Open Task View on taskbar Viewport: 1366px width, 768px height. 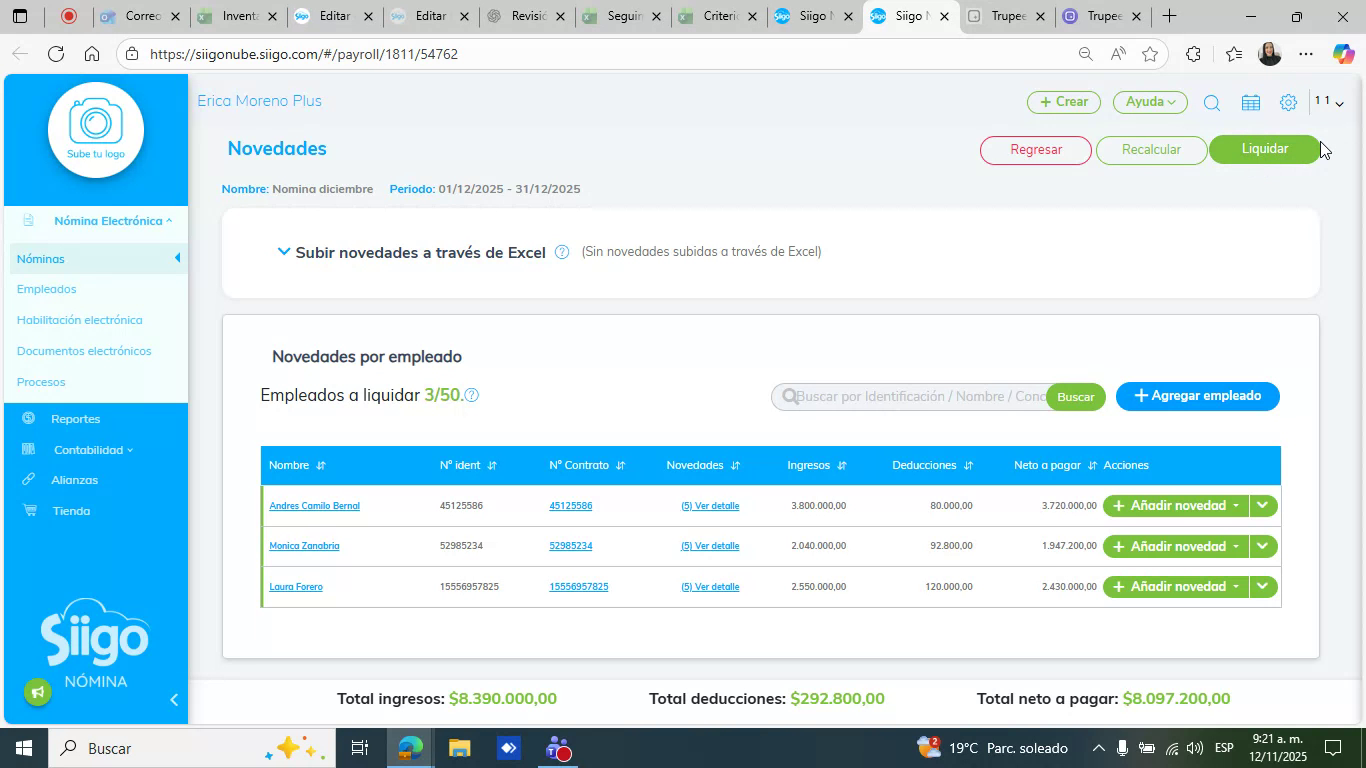point(360,748)
